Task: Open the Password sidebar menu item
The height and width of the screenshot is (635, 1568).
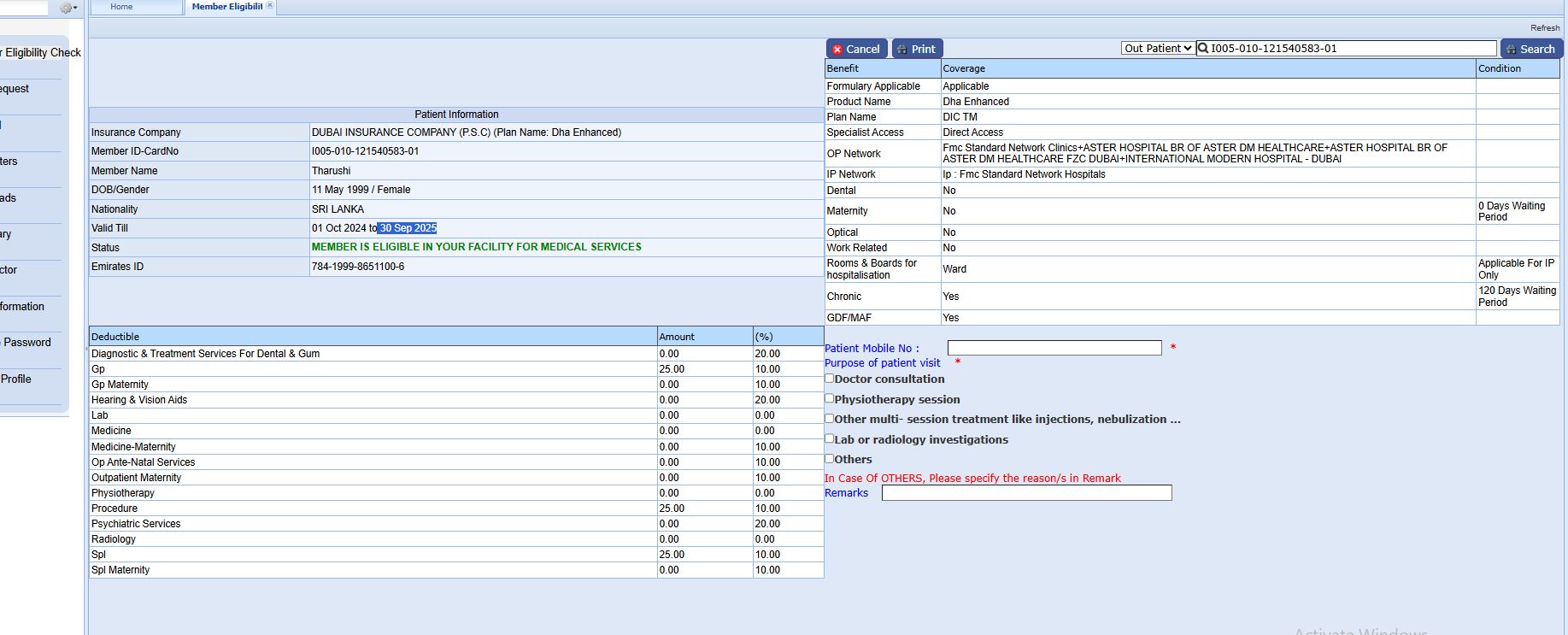Action: [x=27, y=343]
